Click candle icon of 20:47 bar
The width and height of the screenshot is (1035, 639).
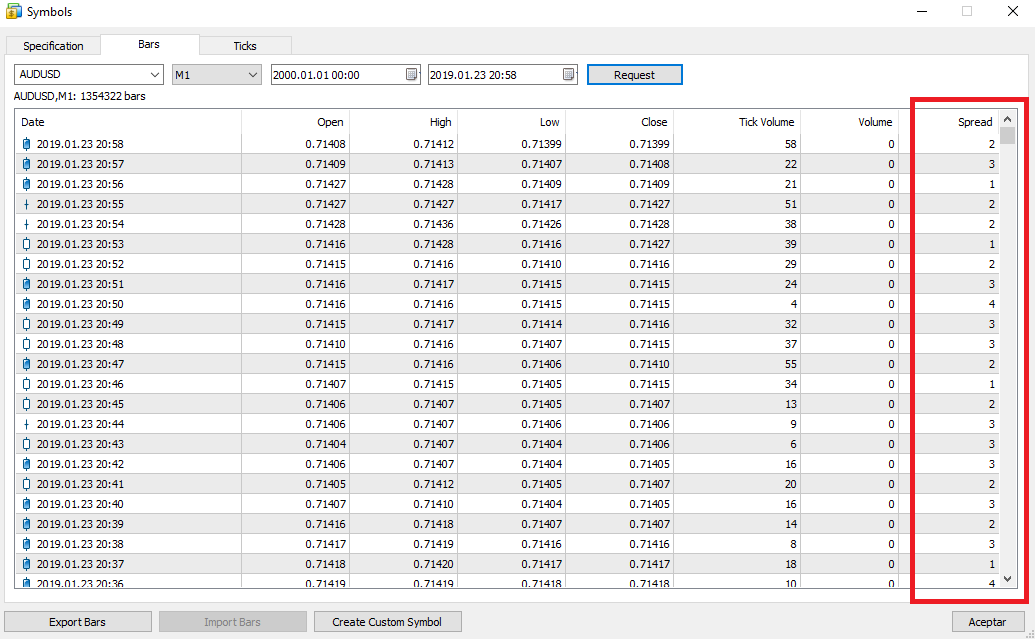(x=26, y=364)
